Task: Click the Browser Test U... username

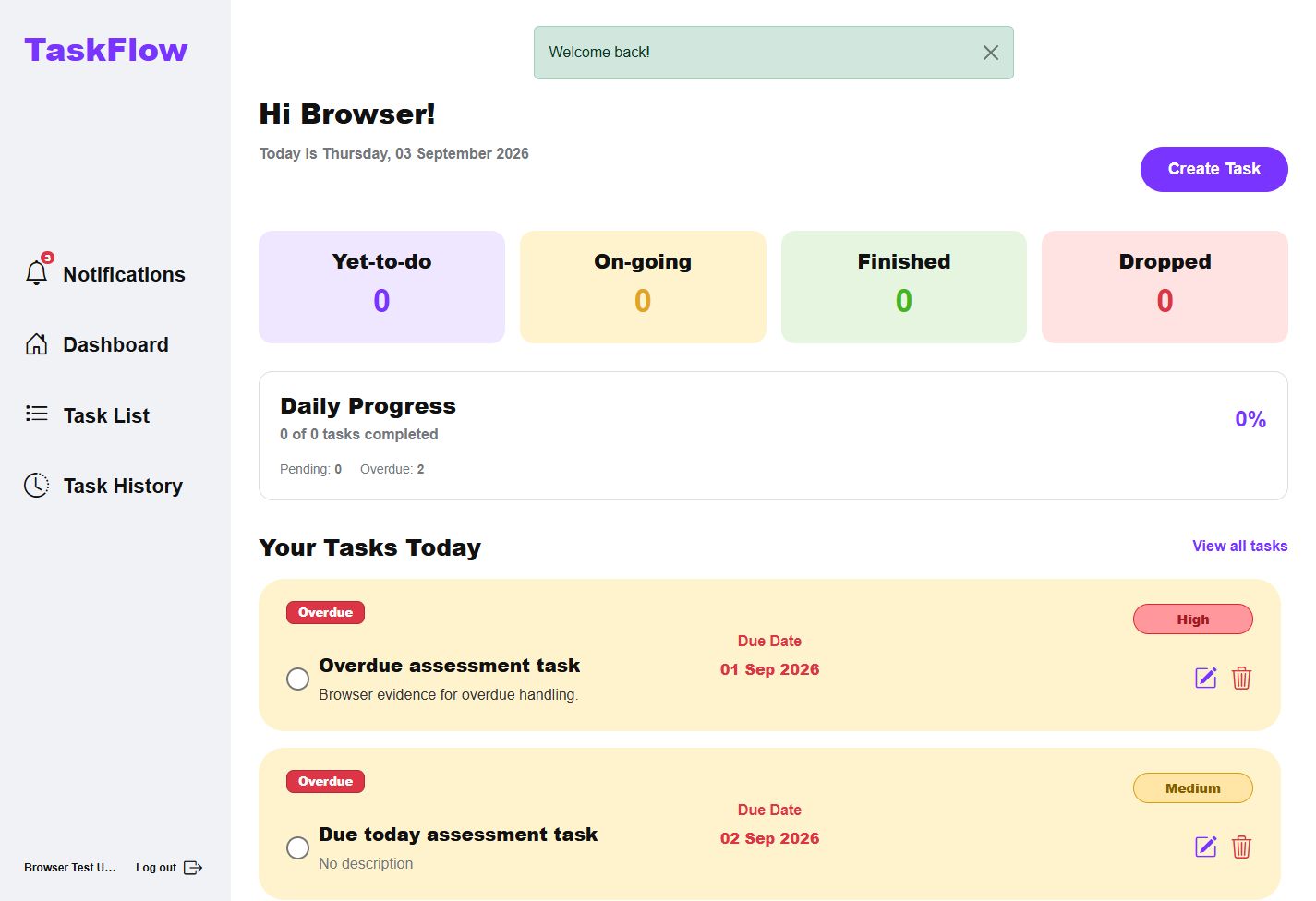Action: coord(70,868)
